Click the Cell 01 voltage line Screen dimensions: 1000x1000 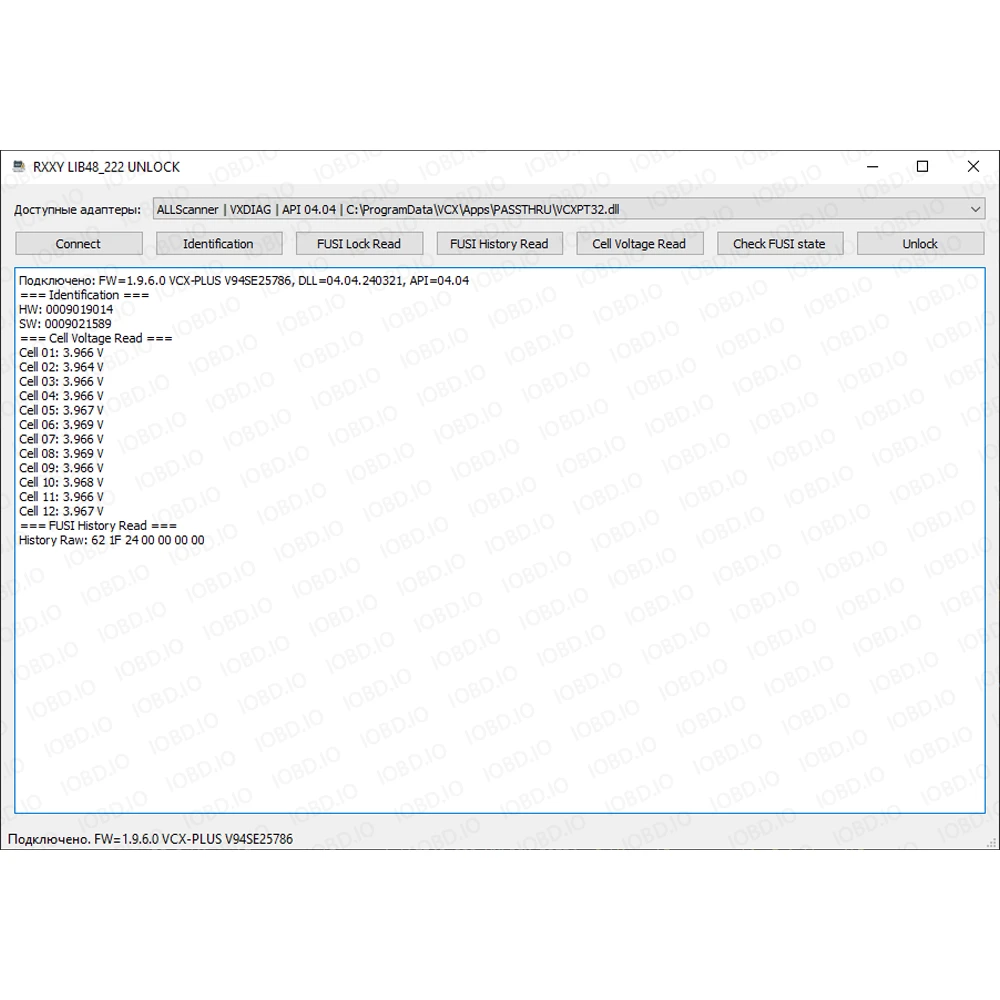(61, 353)
